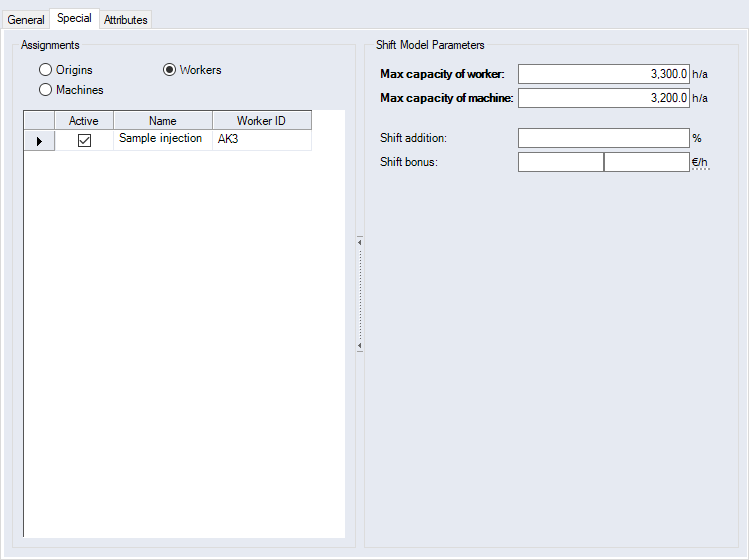The image size is (749, 560).
Task: Select the AK3 worker ID cell
Action: click(x=261, y=140)
